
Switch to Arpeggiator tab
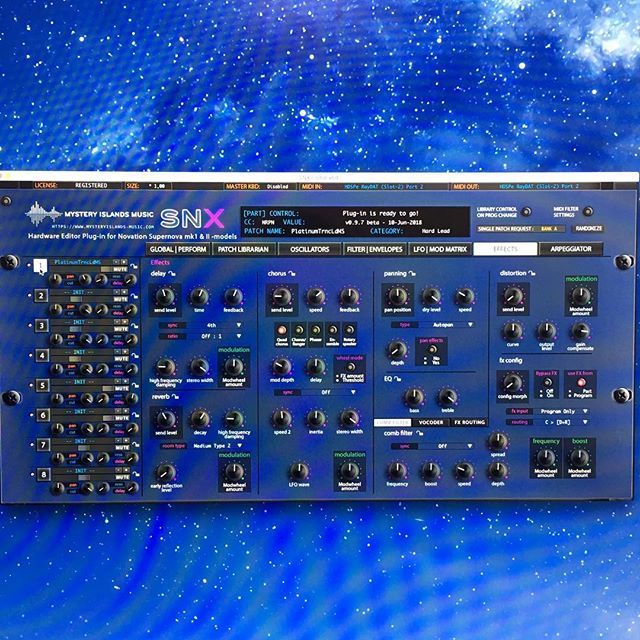(571, 249)
